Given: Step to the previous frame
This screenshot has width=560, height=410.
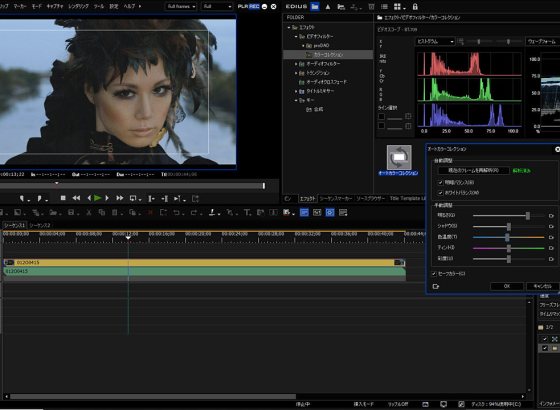Looking at the screenshot, I should click(x=89, y=198).
